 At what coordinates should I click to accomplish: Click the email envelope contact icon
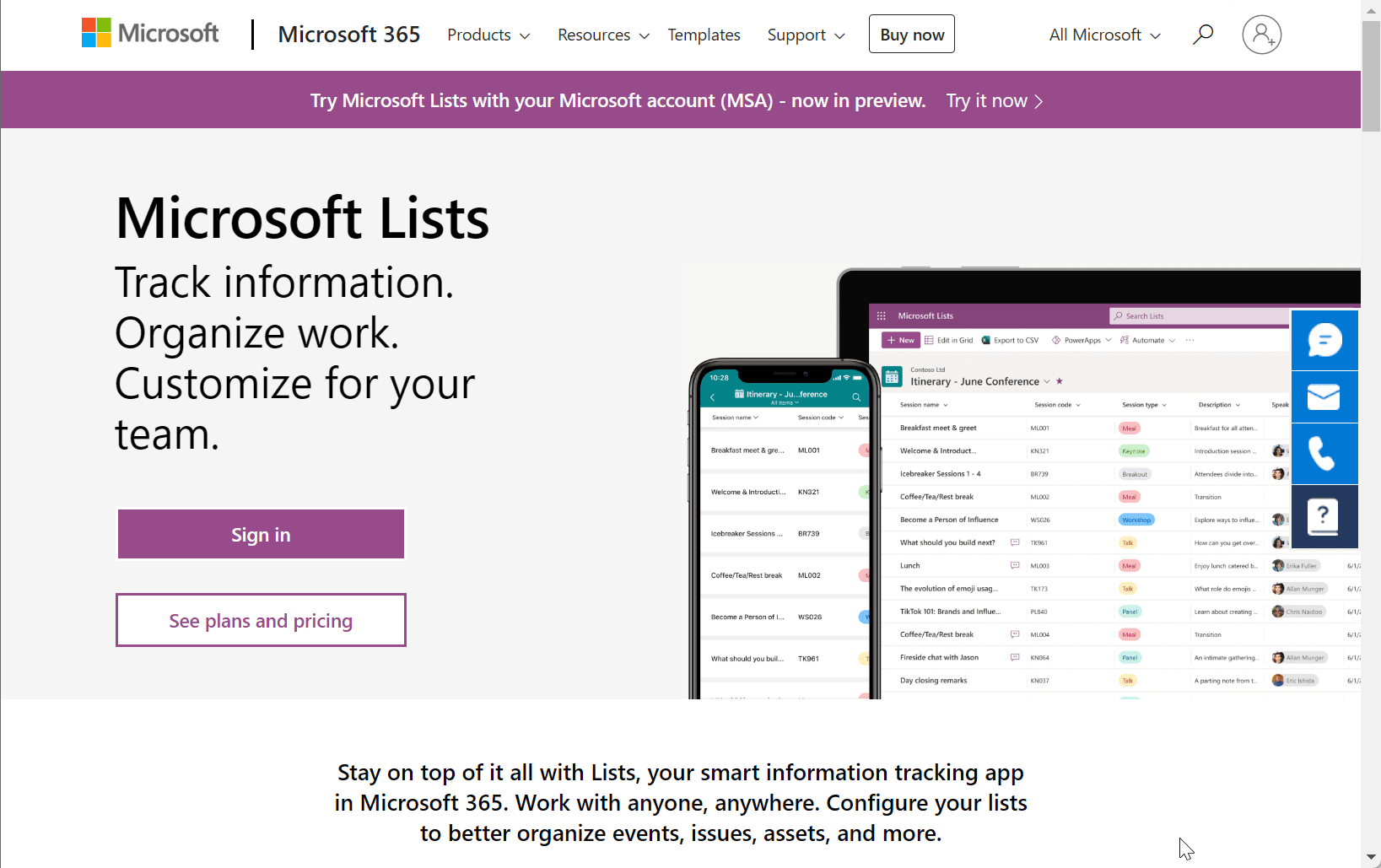pyautogui.click(x=1324, y=396)
